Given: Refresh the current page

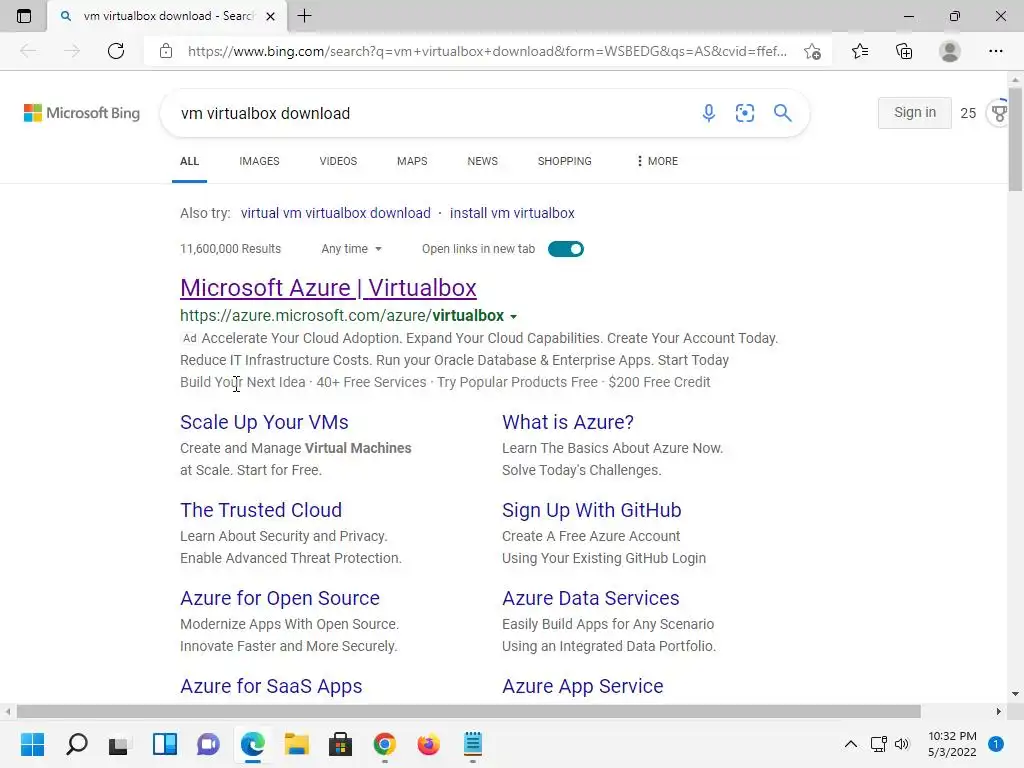Looking at the screenshot, I should click(x=116, y=51).
